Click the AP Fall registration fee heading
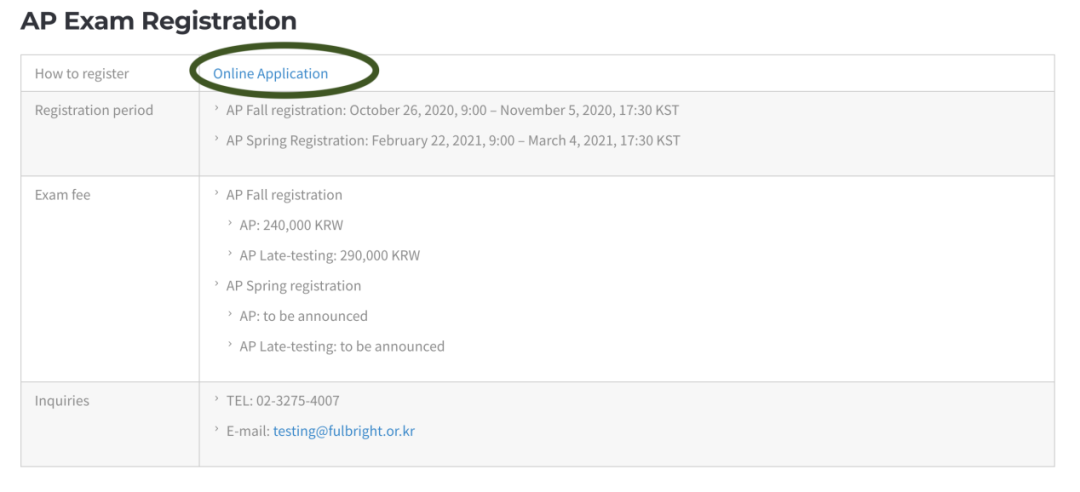Viewport: 1080px width, 492px height. pos(284,195)
